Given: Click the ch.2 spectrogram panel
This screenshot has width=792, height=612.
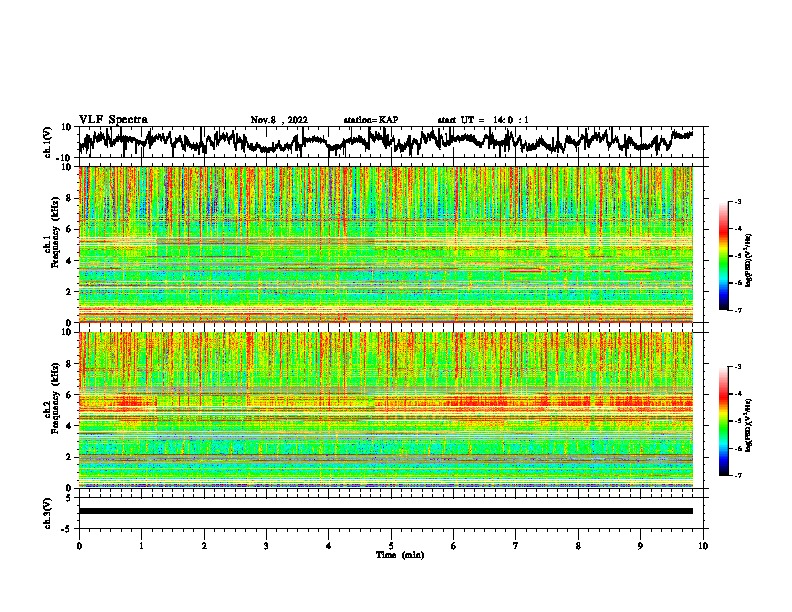Looking at the screenshot, I should (386, 410).
